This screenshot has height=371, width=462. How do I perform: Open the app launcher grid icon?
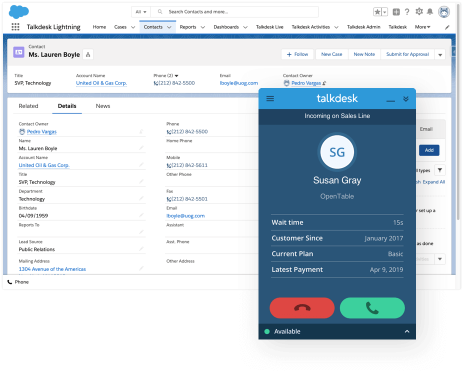[x=15, y=27]
